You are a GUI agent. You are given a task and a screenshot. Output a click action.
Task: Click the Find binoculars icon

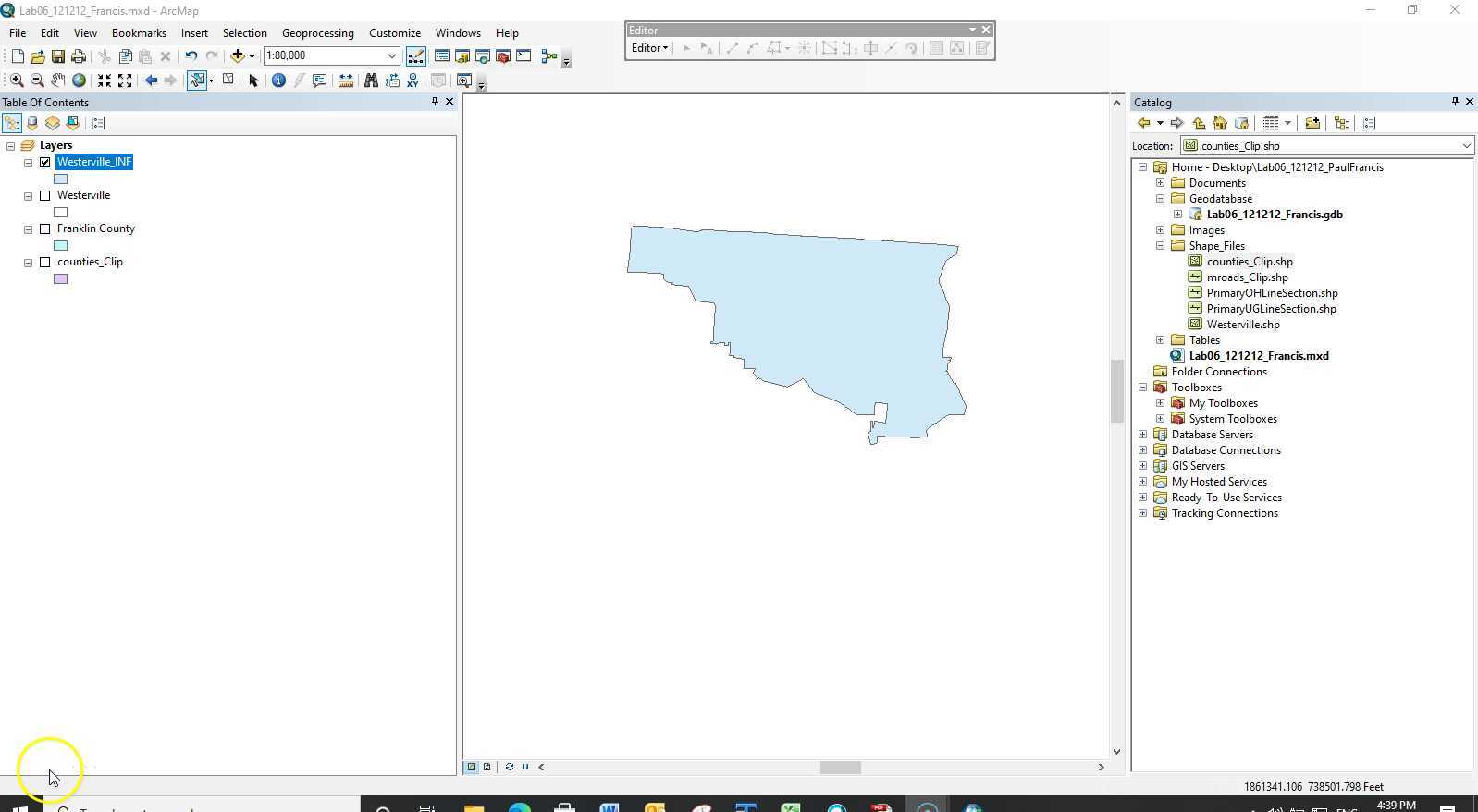371,80
